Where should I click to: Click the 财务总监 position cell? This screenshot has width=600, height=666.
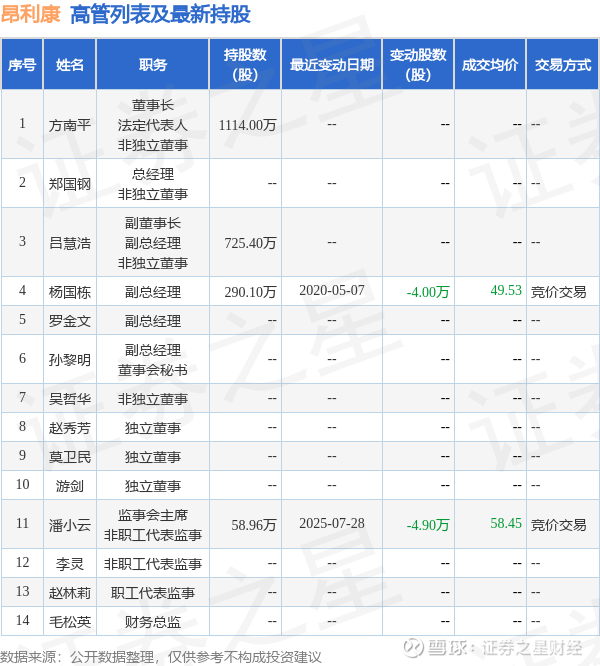(153, 622)
